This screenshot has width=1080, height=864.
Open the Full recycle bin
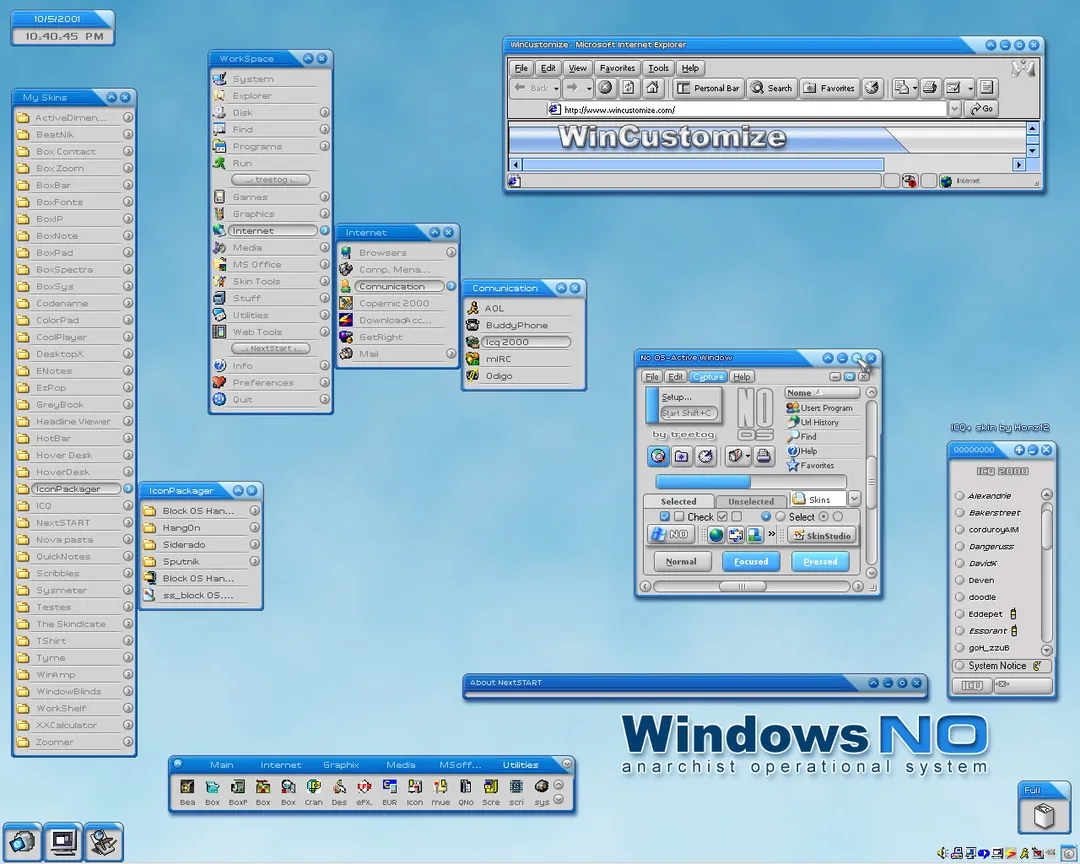click(1043, 816)
